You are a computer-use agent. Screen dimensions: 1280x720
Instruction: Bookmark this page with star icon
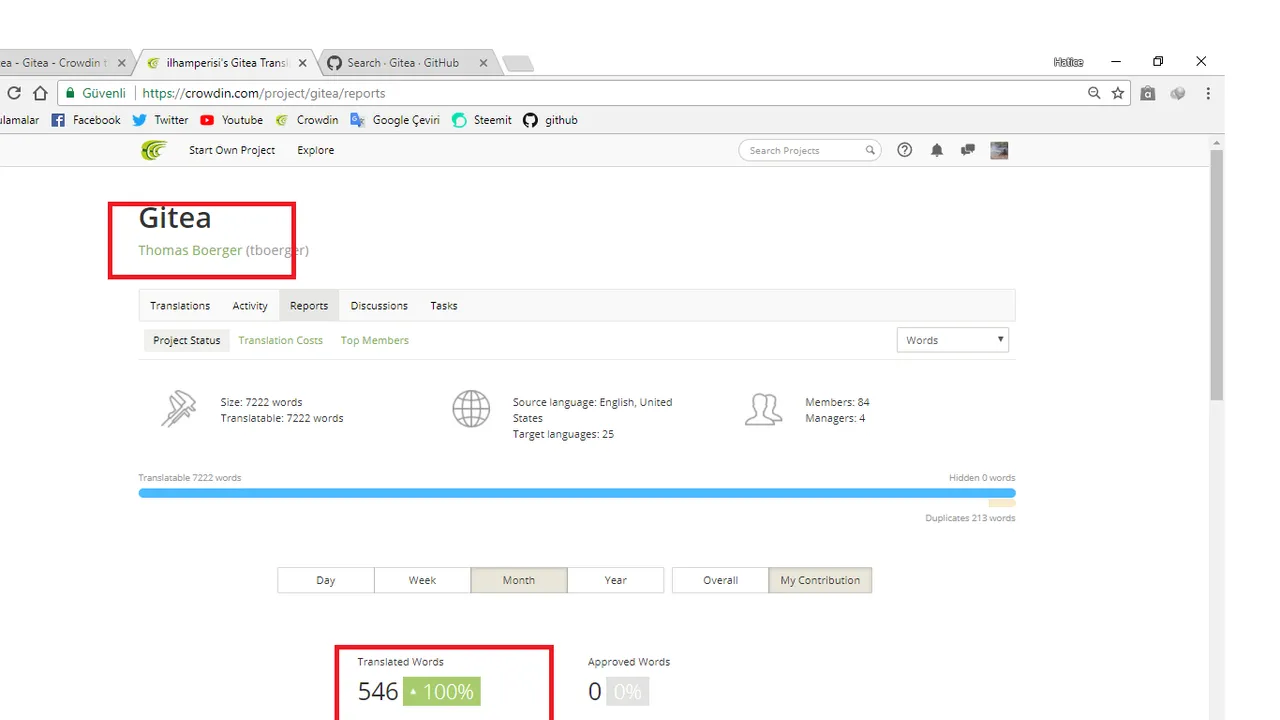tap(1118, 93)
